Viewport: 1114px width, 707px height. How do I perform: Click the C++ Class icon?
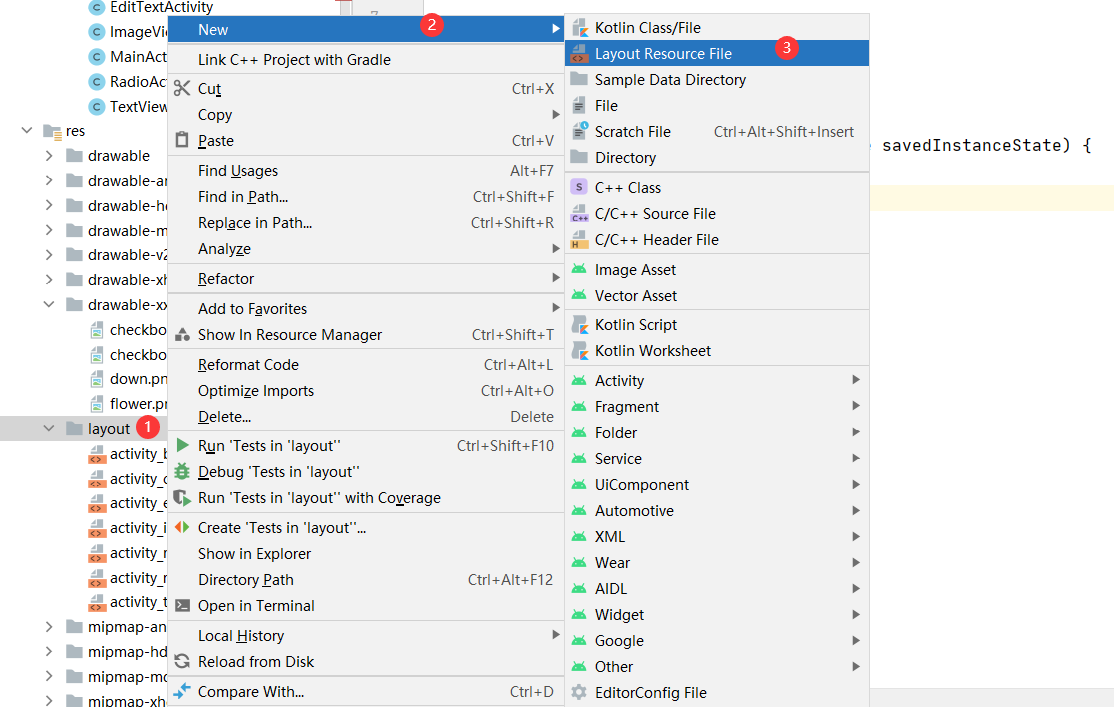click(x=579, y=187)
